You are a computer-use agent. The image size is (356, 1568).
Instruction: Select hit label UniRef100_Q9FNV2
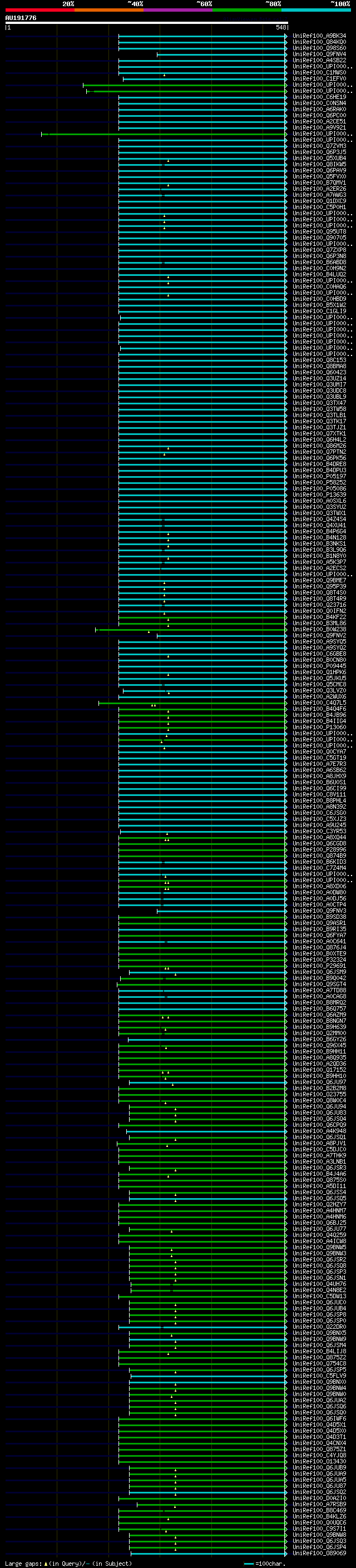pyautogui.click(x=319, y=635)
